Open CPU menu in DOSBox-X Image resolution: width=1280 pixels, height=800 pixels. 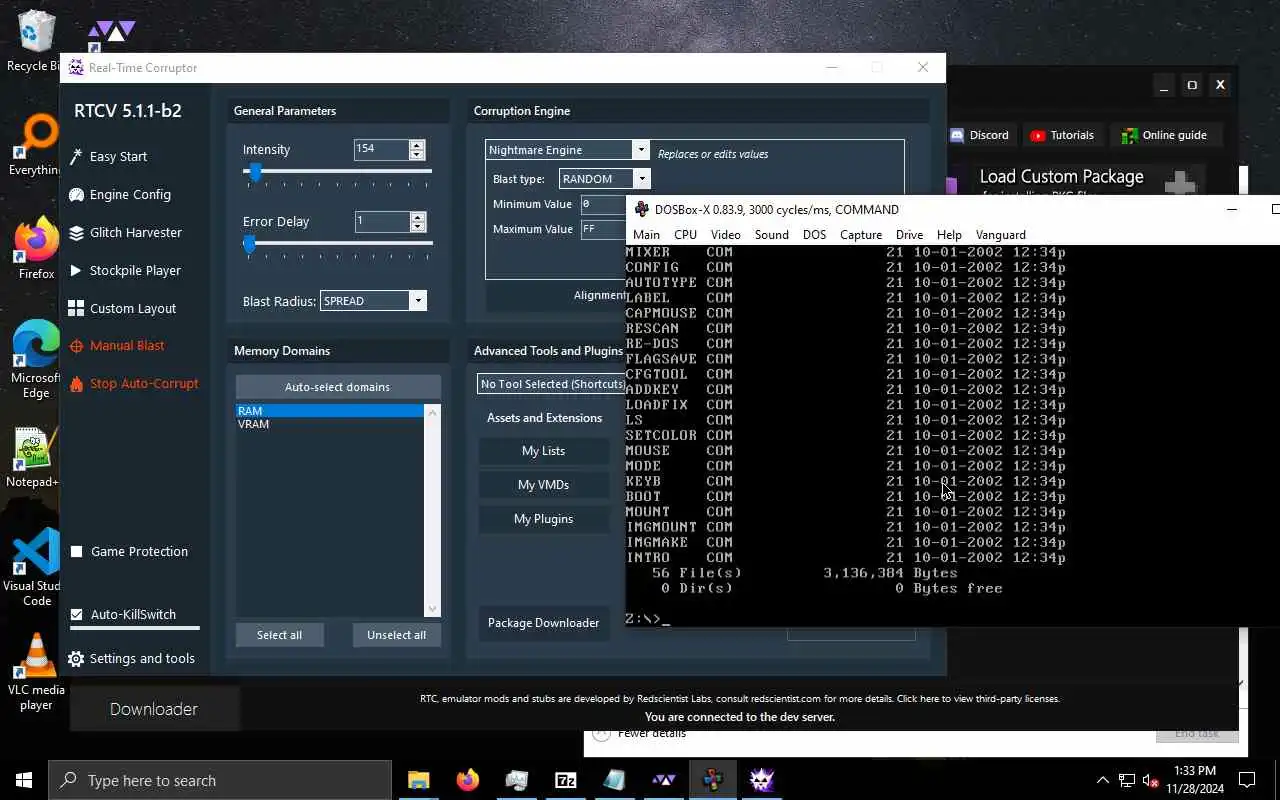(x=685, y=235)
